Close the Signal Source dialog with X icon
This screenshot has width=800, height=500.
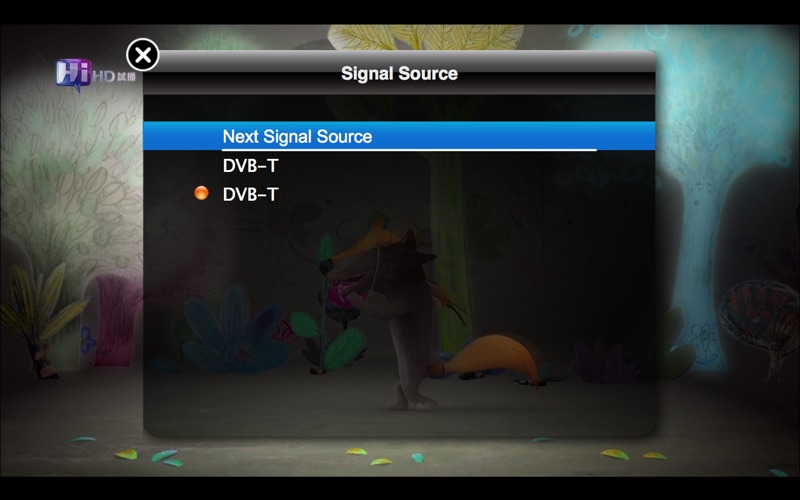(x=142, y=55)
